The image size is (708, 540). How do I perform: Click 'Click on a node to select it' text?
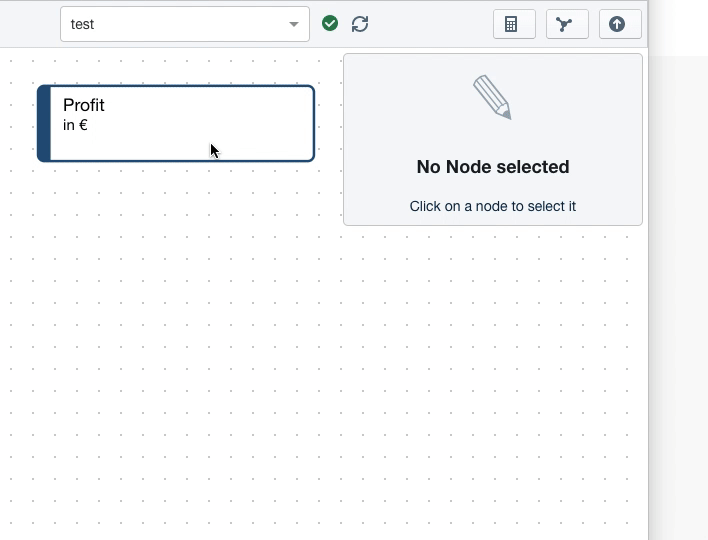(493, 206)
